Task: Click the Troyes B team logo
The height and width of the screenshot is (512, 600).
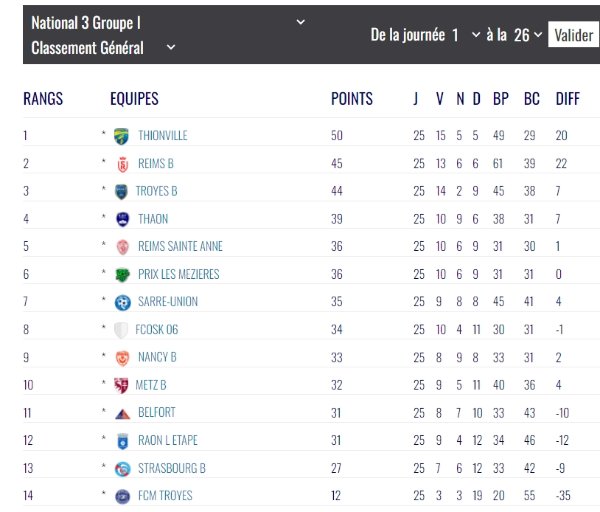Action: tap(122, 191)
